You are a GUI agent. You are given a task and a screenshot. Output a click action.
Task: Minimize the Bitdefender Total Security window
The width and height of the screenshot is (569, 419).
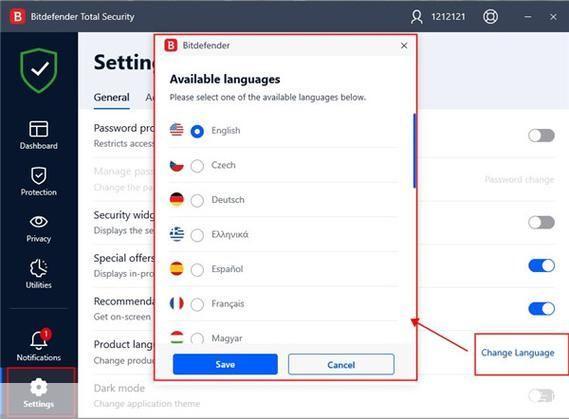click(528, 17)
